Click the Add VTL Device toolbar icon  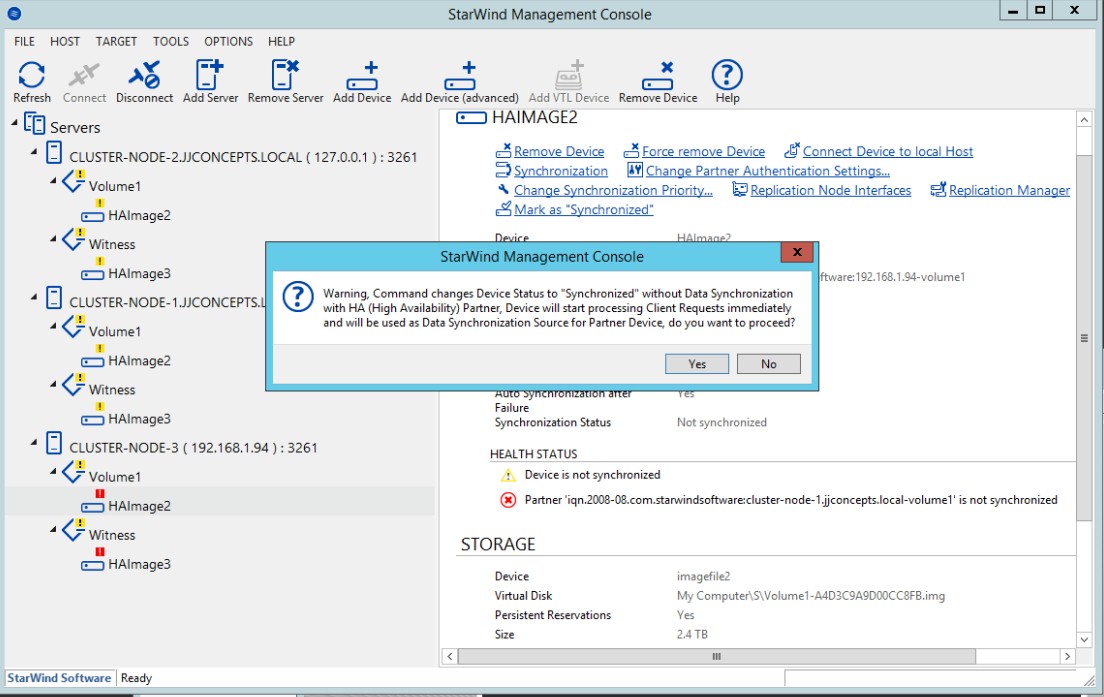click(569, 75)
